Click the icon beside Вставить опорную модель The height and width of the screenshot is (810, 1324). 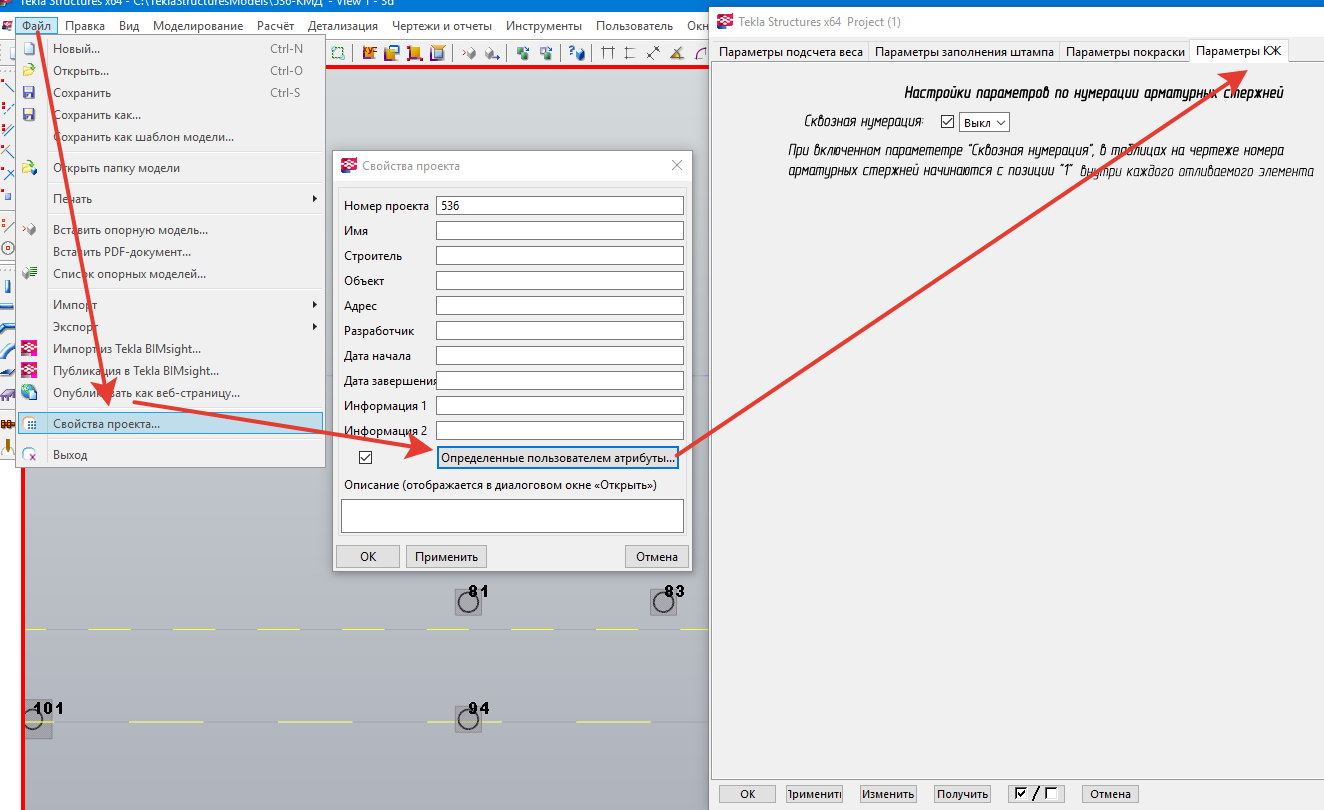pyautogui.click(x=29, y=230)
